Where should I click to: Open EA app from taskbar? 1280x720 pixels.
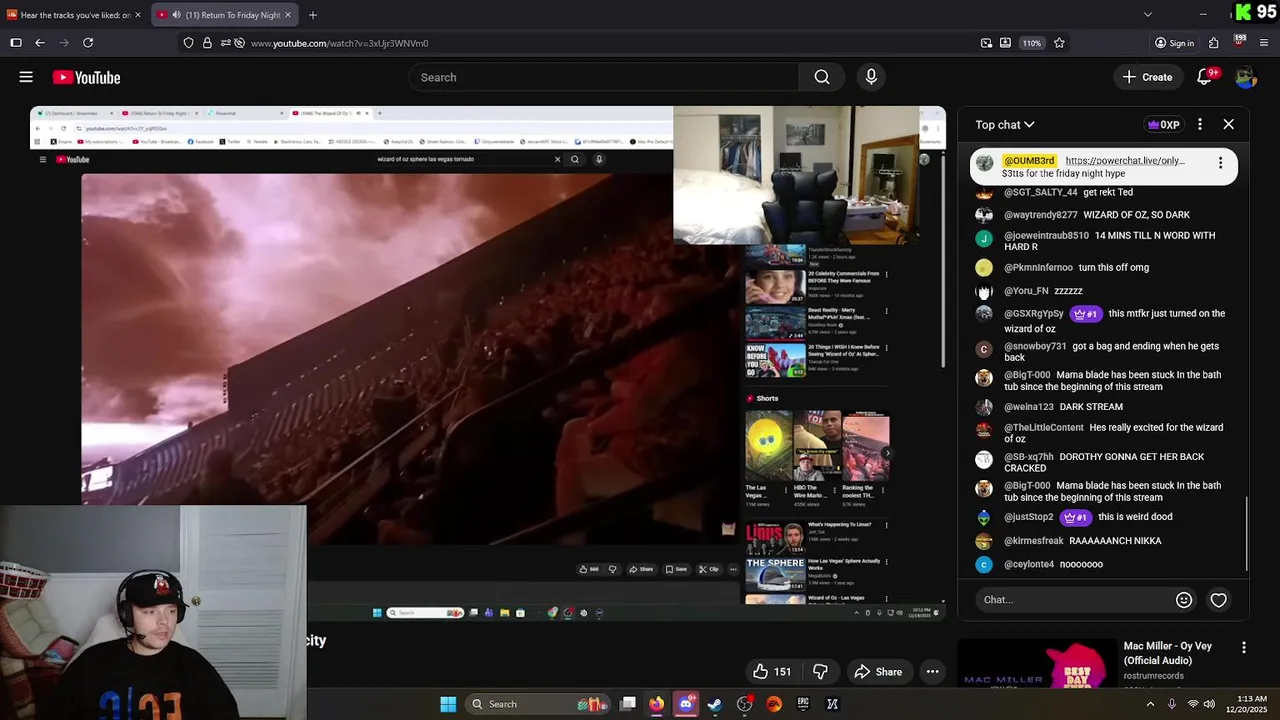click(x=774, y=704)
